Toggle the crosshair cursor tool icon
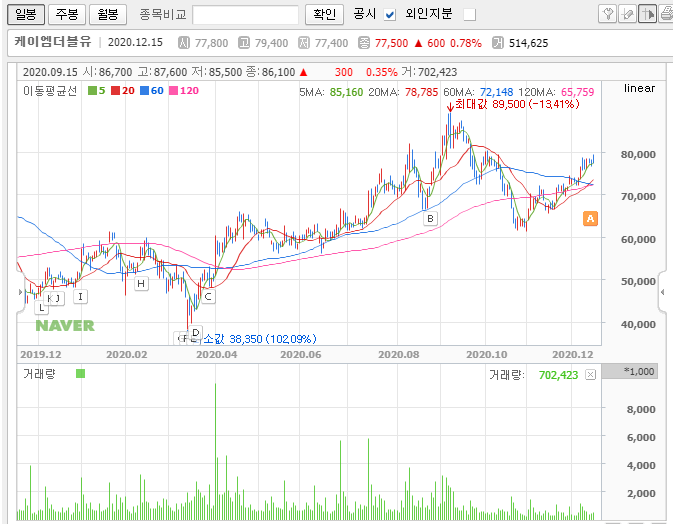Screen dimensions: 673x524 647,14
